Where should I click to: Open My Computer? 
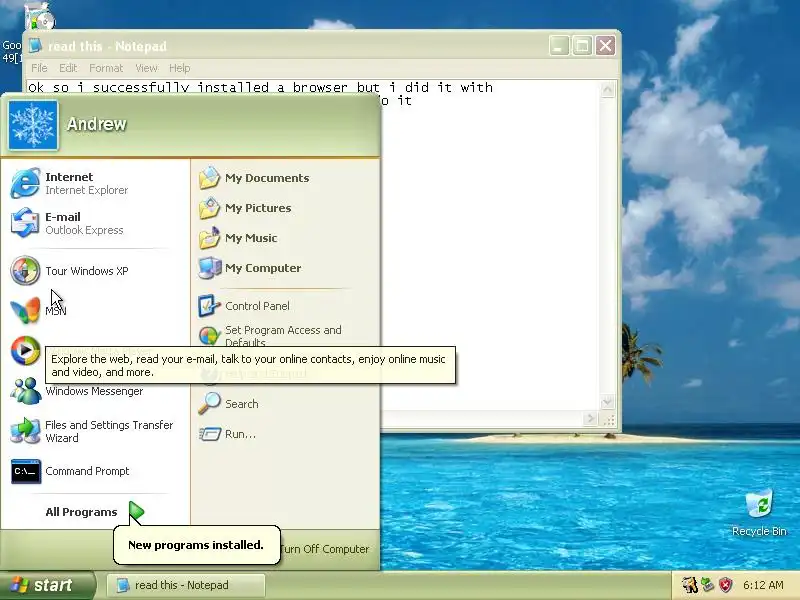click(286, 268)
